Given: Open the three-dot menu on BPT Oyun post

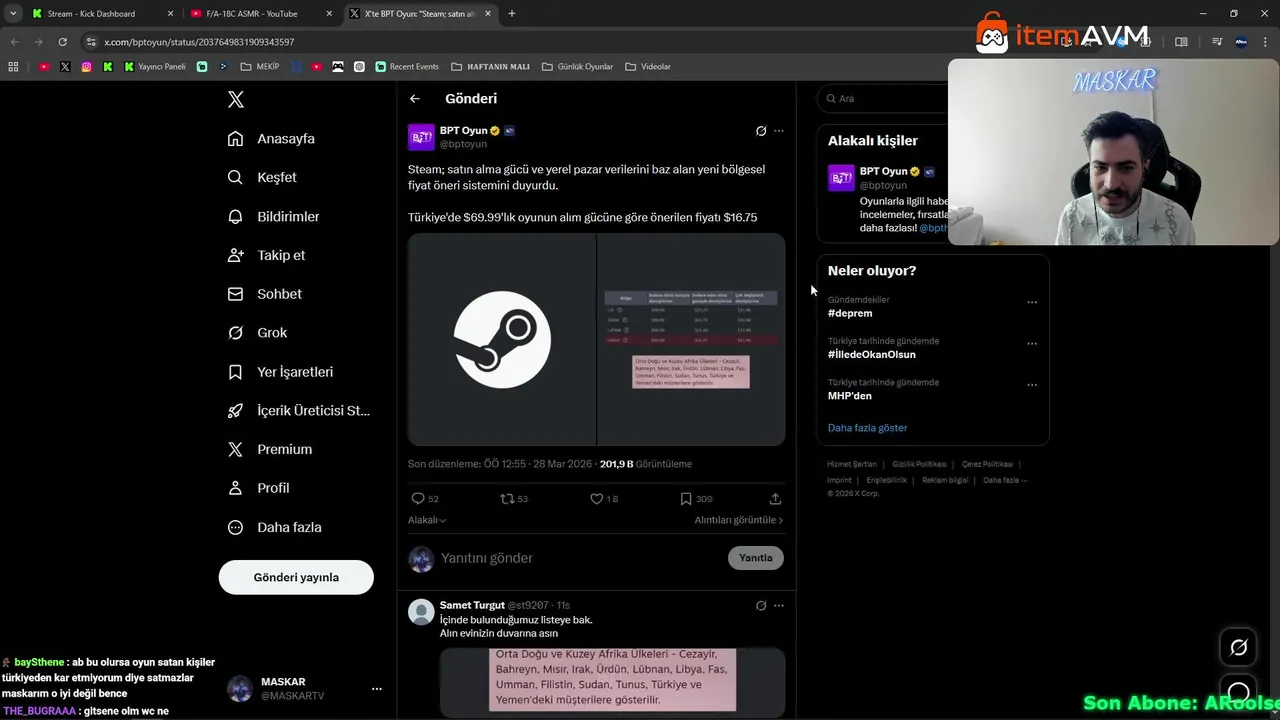Looking at the screenshot, I should click(x=779, y=131).
